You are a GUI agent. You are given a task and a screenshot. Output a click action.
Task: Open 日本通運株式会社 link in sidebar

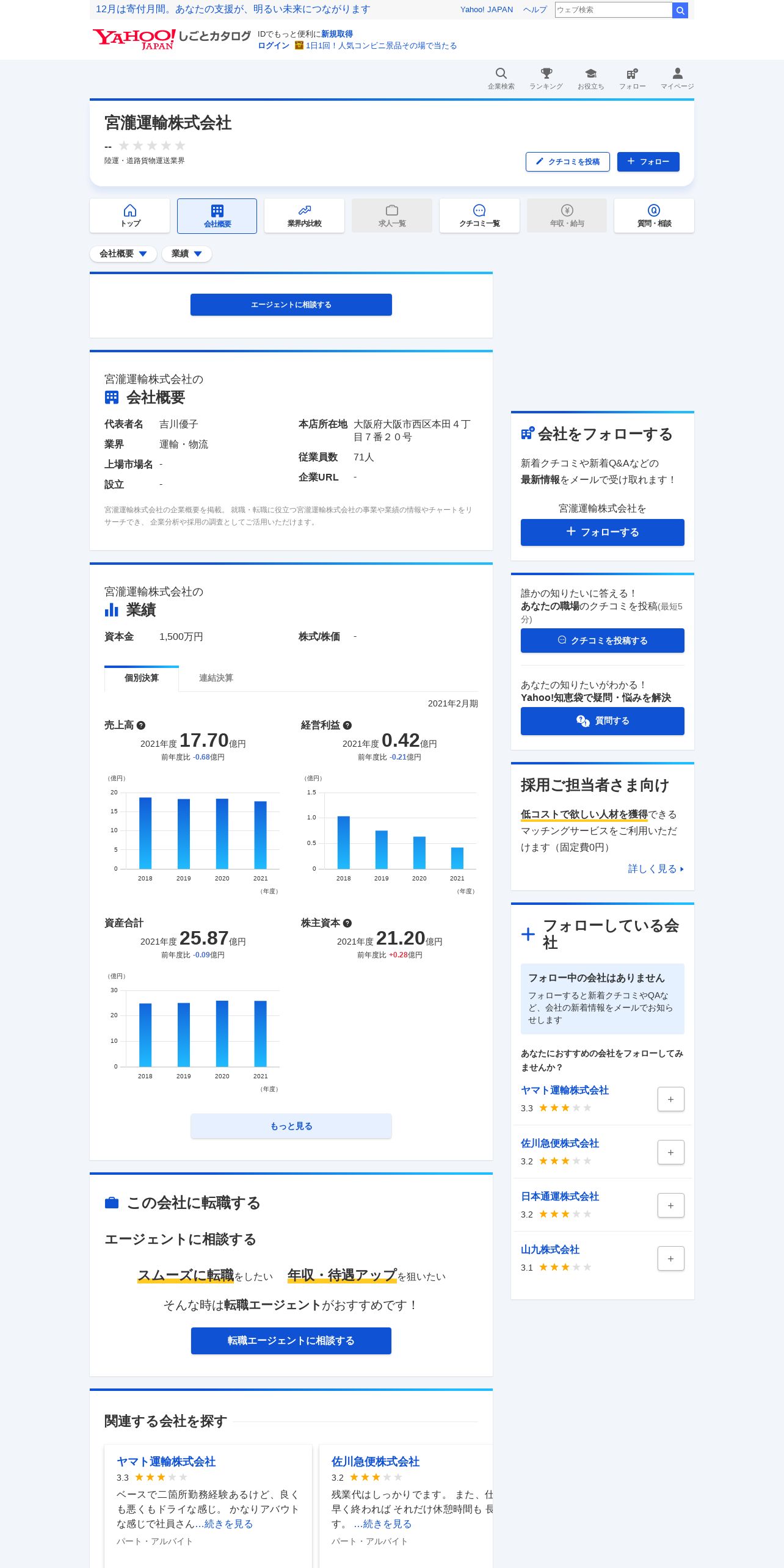tap(560, 1197)
